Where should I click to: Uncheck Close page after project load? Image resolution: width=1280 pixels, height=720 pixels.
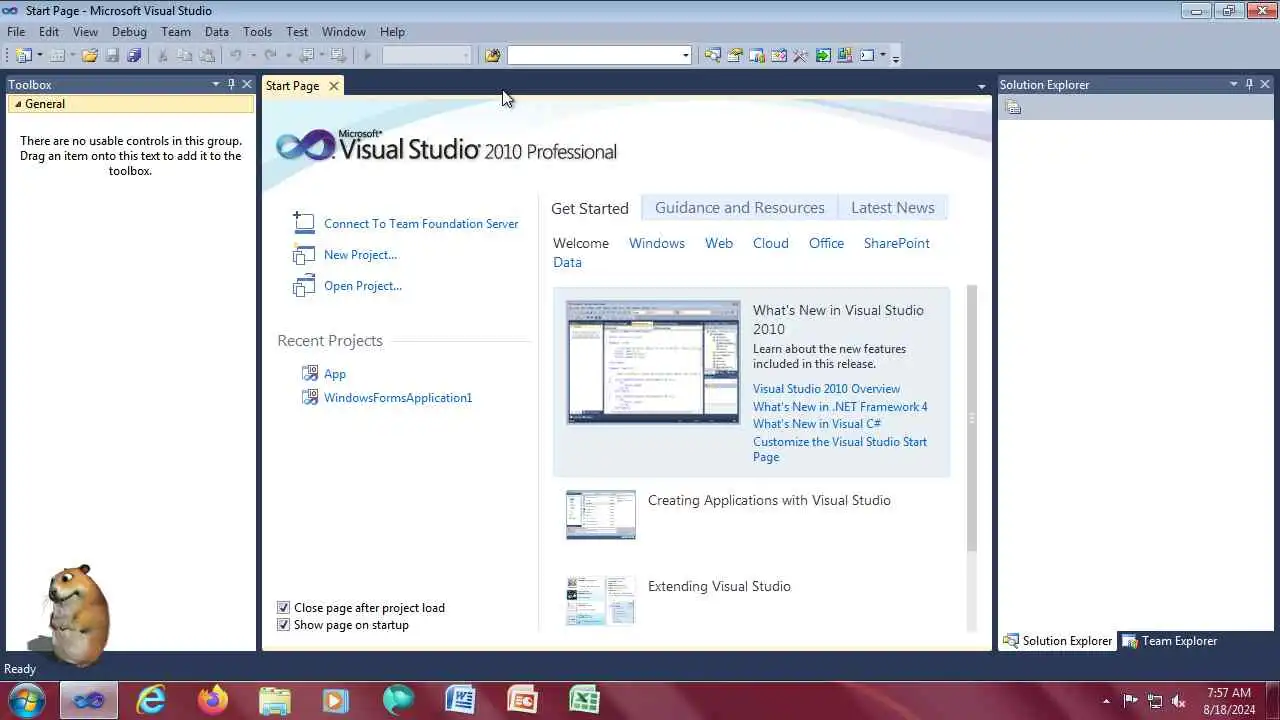[x=283, y=608]
